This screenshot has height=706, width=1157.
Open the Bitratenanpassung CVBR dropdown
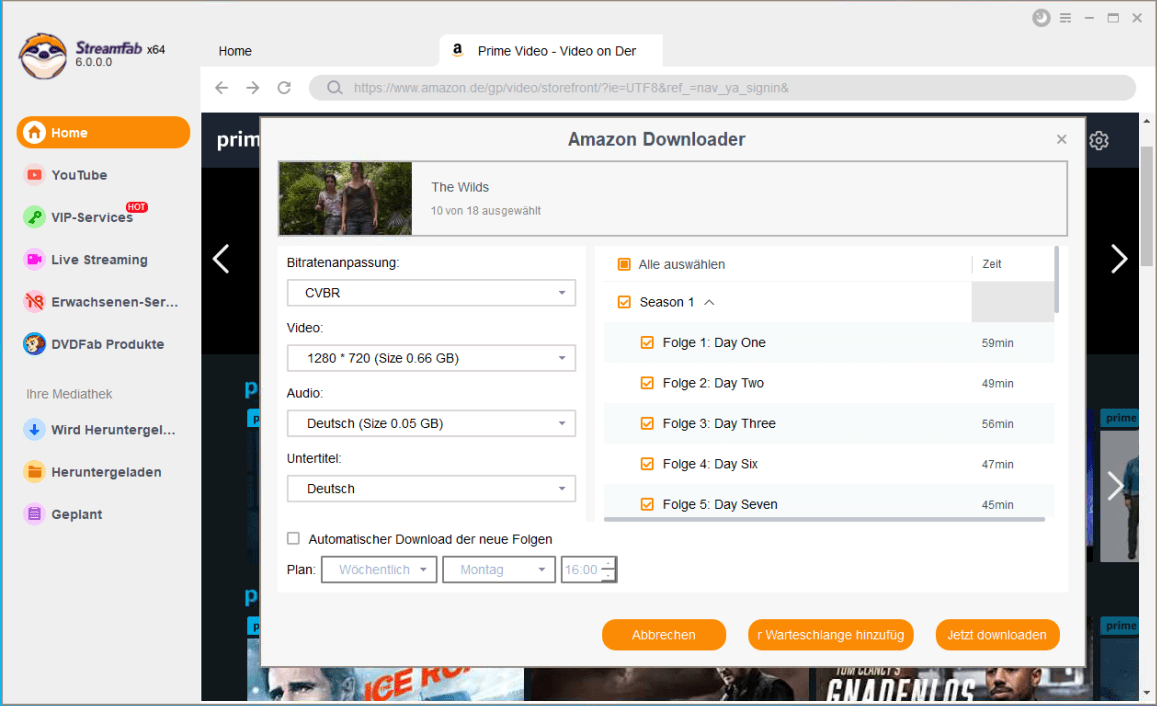coord(431,293)
